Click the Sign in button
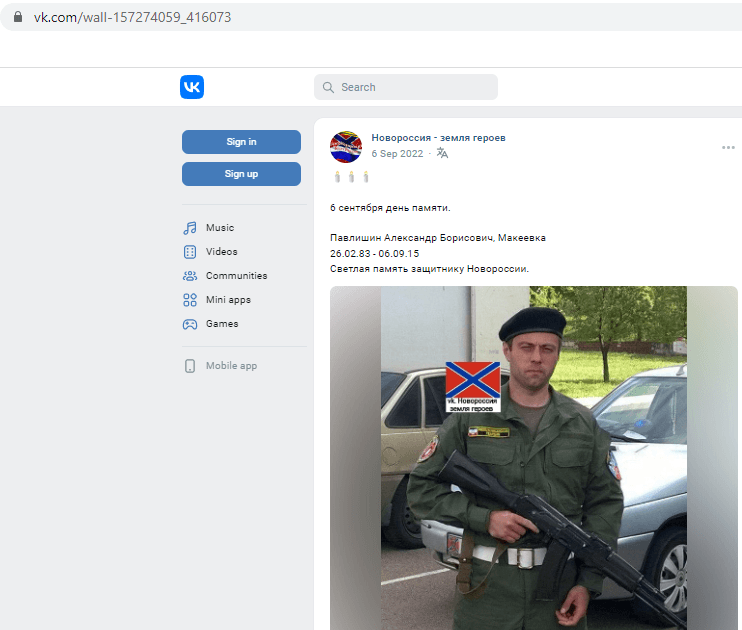Screen dimensions: 742x630 pos(241,142)
